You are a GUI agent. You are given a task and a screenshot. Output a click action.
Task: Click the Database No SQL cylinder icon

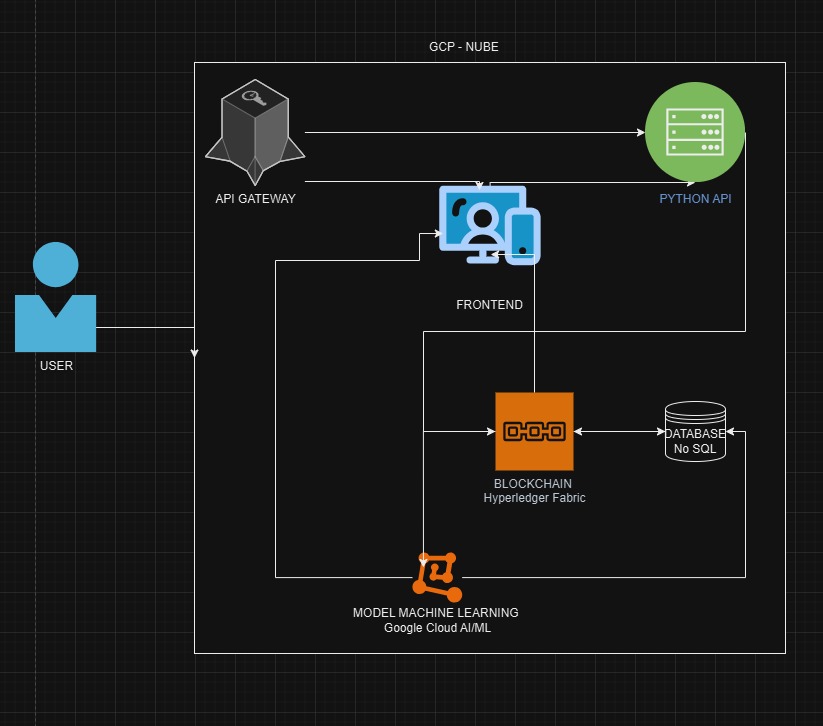(x=695, y=431)
